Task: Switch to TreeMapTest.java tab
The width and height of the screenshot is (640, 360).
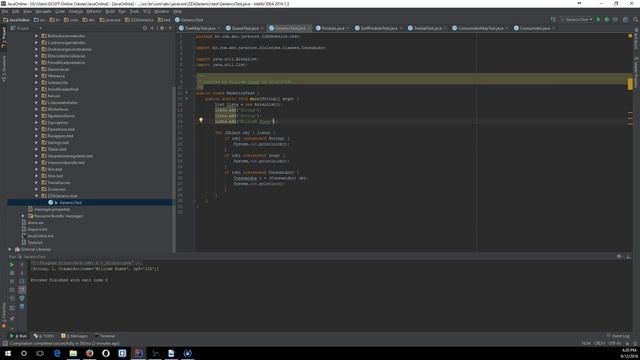Action: [200, 28]
